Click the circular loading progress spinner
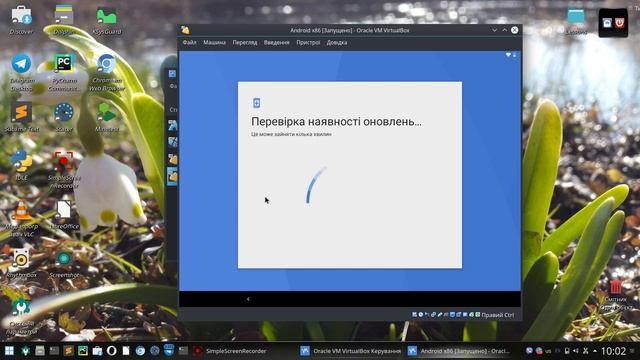This screenshot has height=360, width=640. [316, 184]
